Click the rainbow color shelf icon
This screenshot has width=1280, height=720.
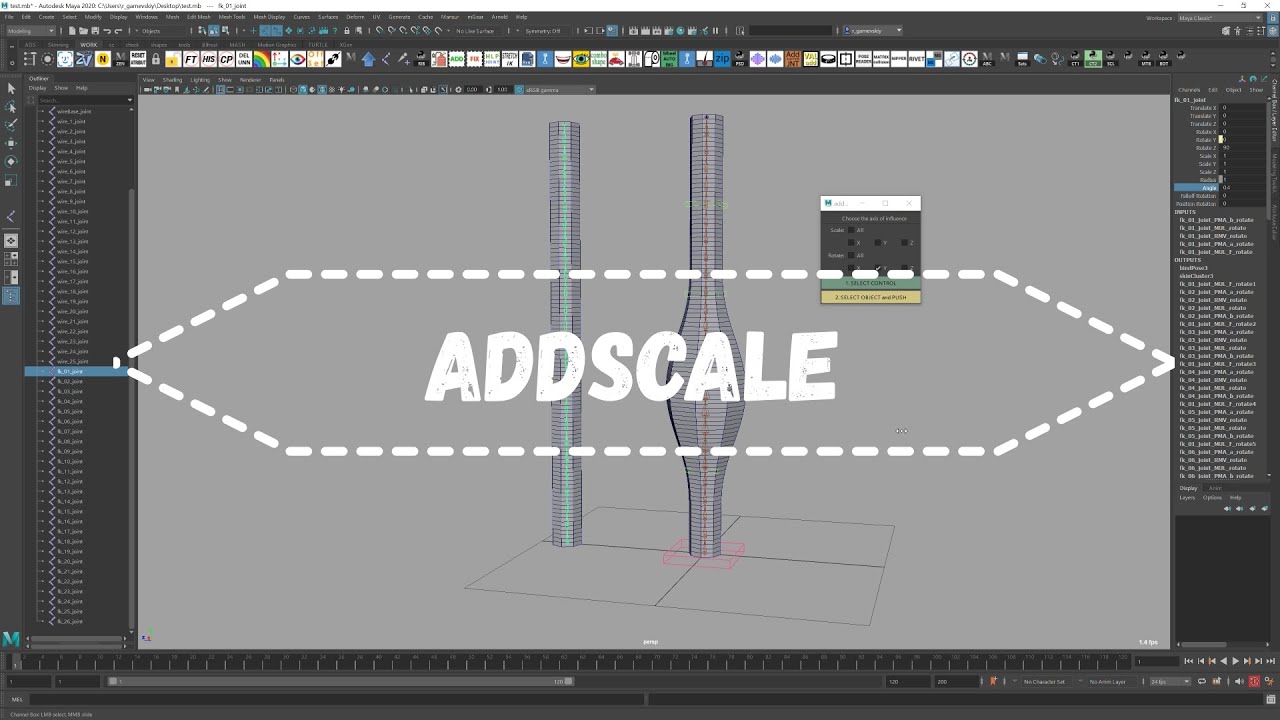tap(261, 59)
